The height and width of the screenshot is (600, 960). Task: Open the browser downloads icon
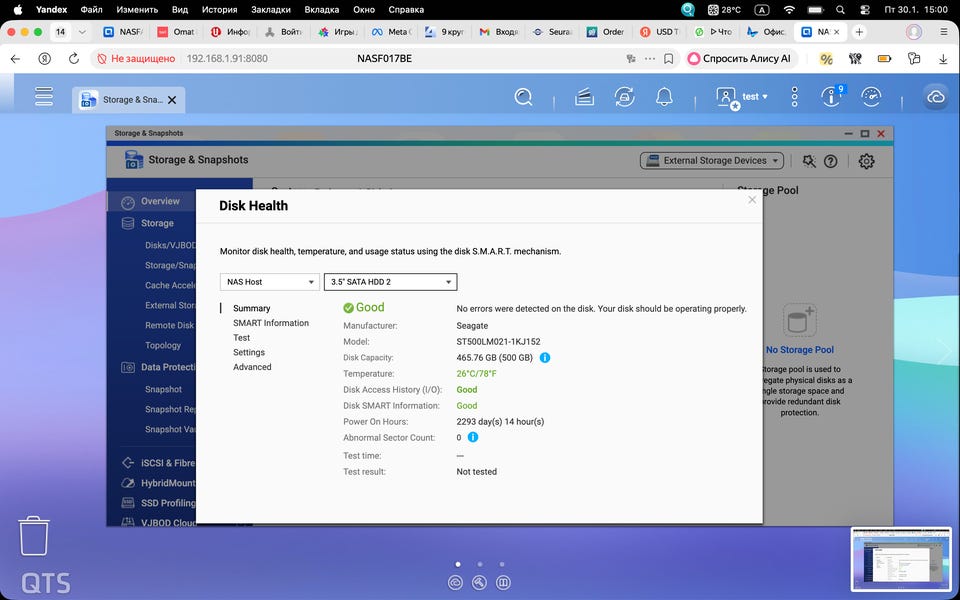943,58
